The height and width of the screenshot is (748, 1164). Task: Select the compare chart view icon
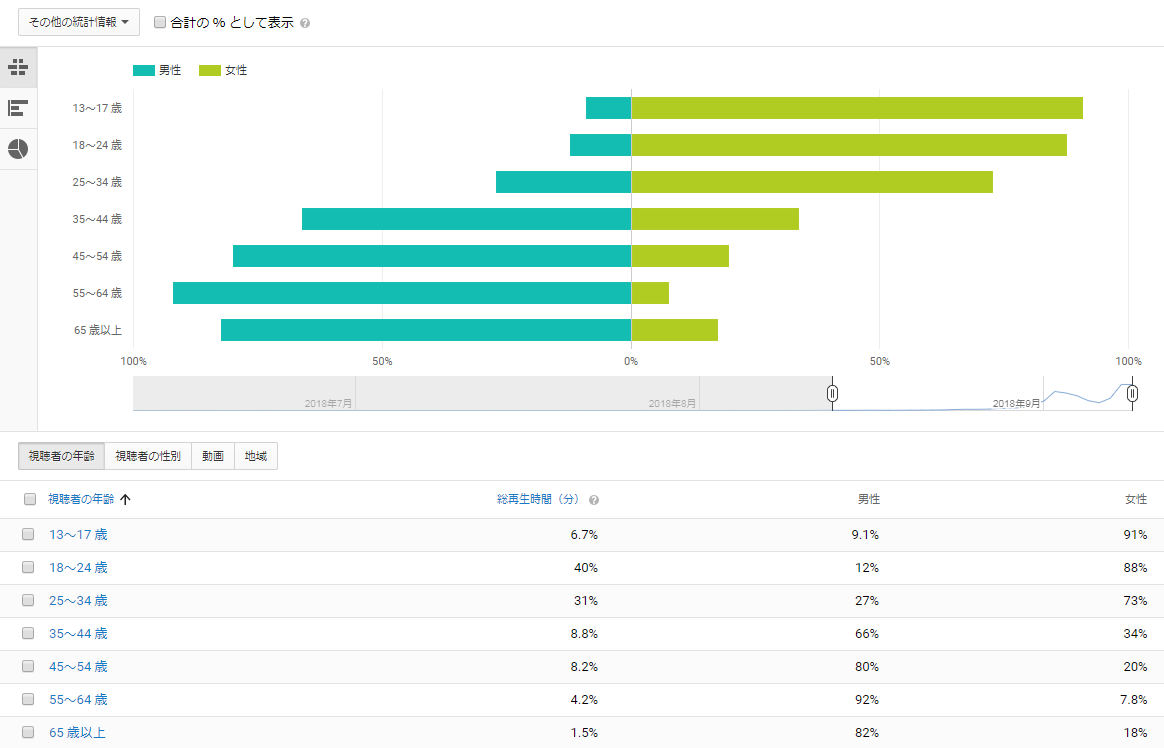pyautogui.click(x=18, y=68)
